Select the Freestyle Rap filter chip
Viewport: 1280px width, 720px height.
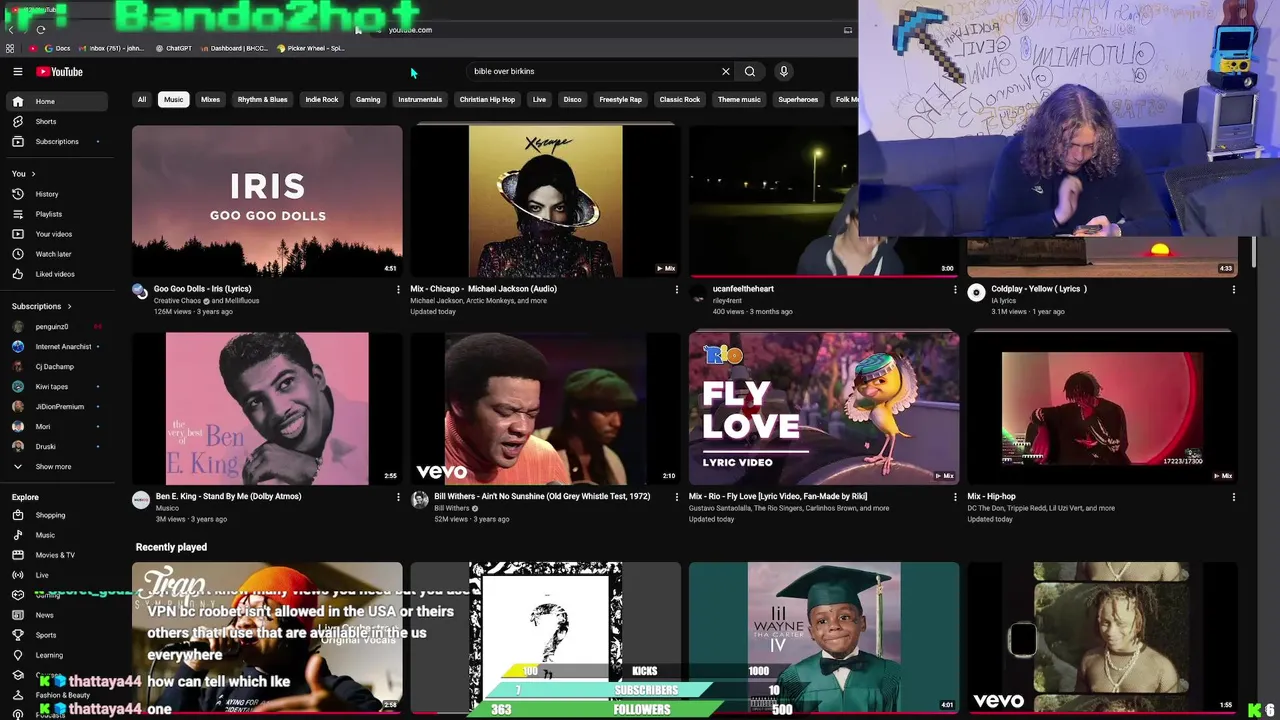pos(620,99)
